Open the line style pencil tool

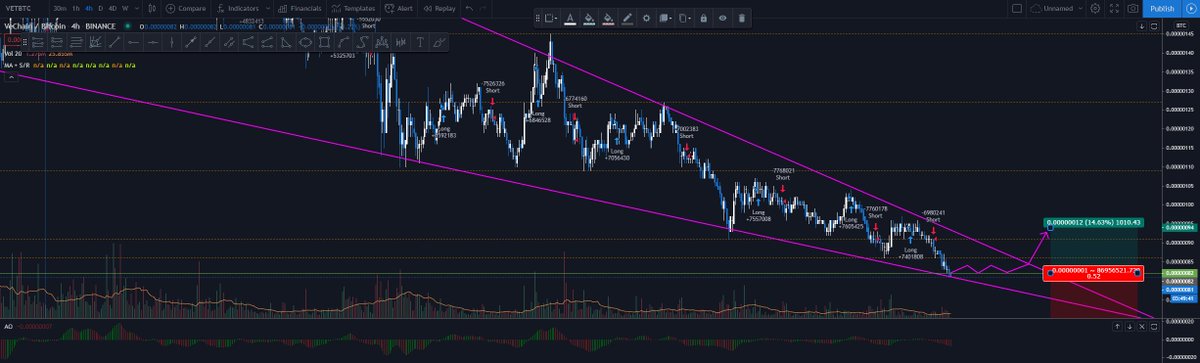627,18
